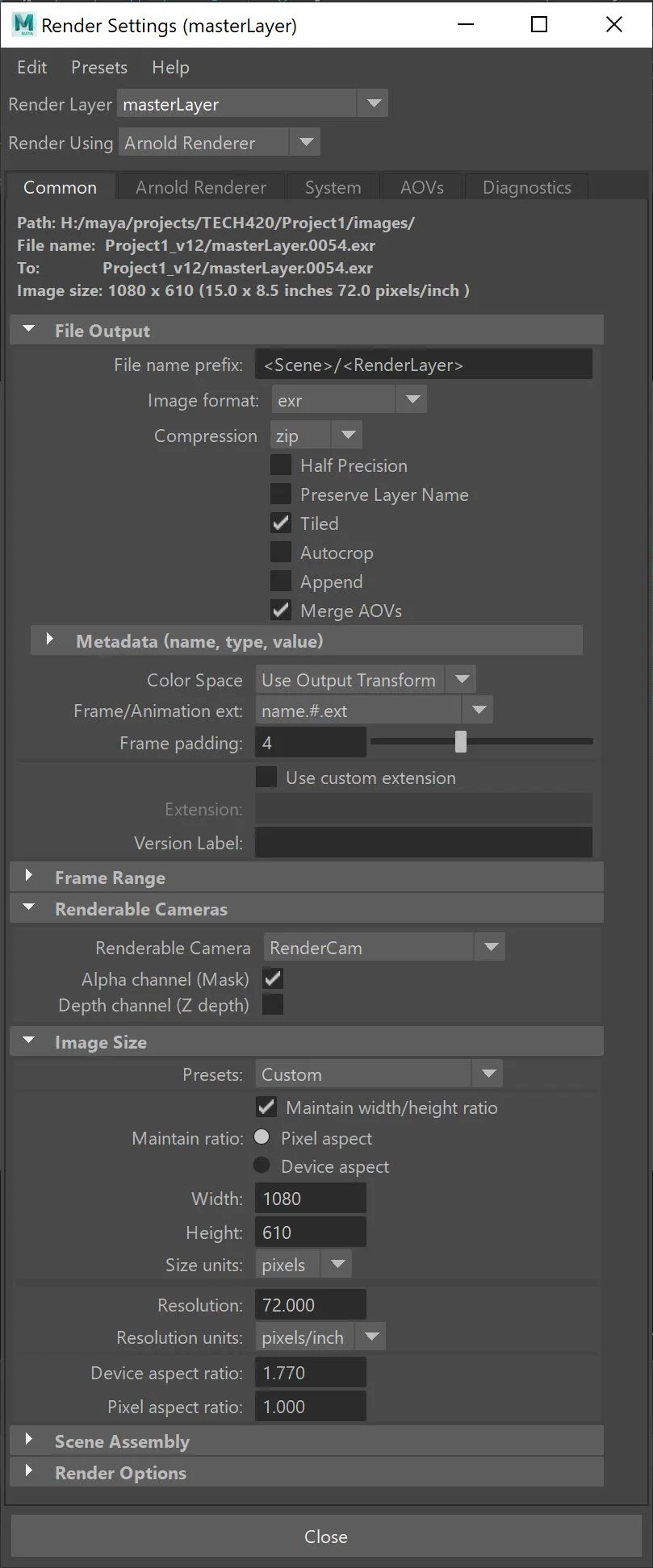Click the Pixel aspect ratio field
This screenshot has height=1568, width=653.
311,1407
